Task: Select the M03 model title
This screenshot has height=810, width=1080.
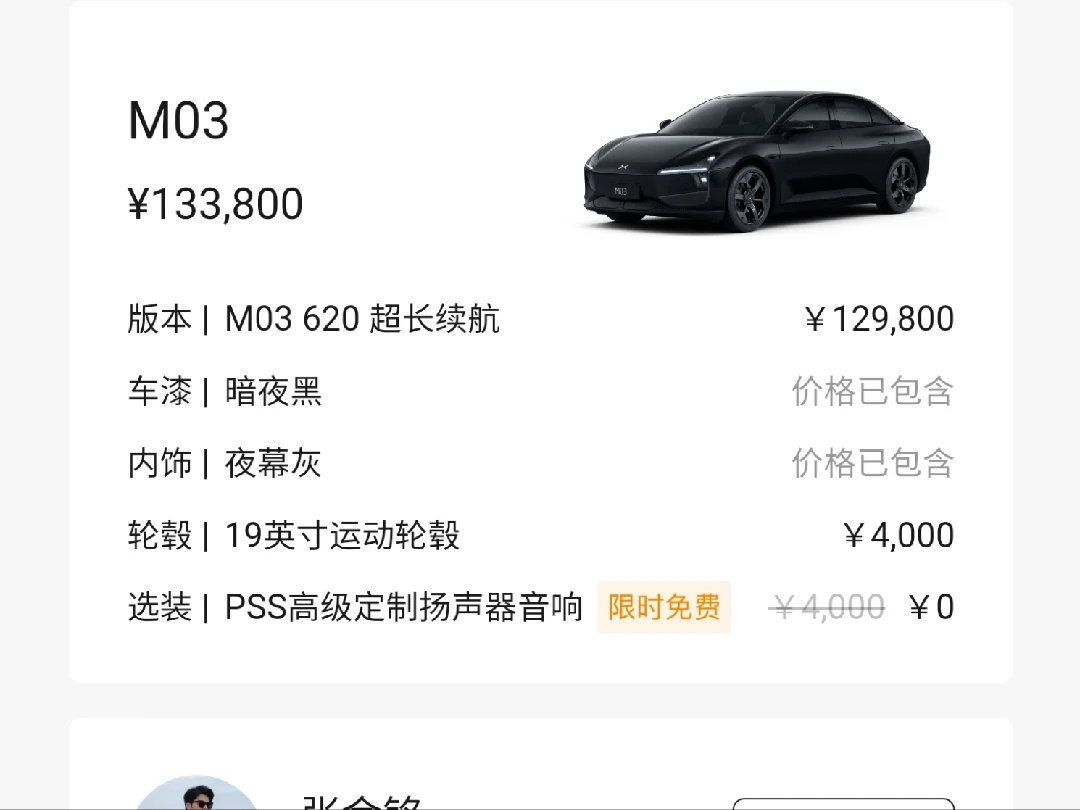Action: [x=178, y=121]
